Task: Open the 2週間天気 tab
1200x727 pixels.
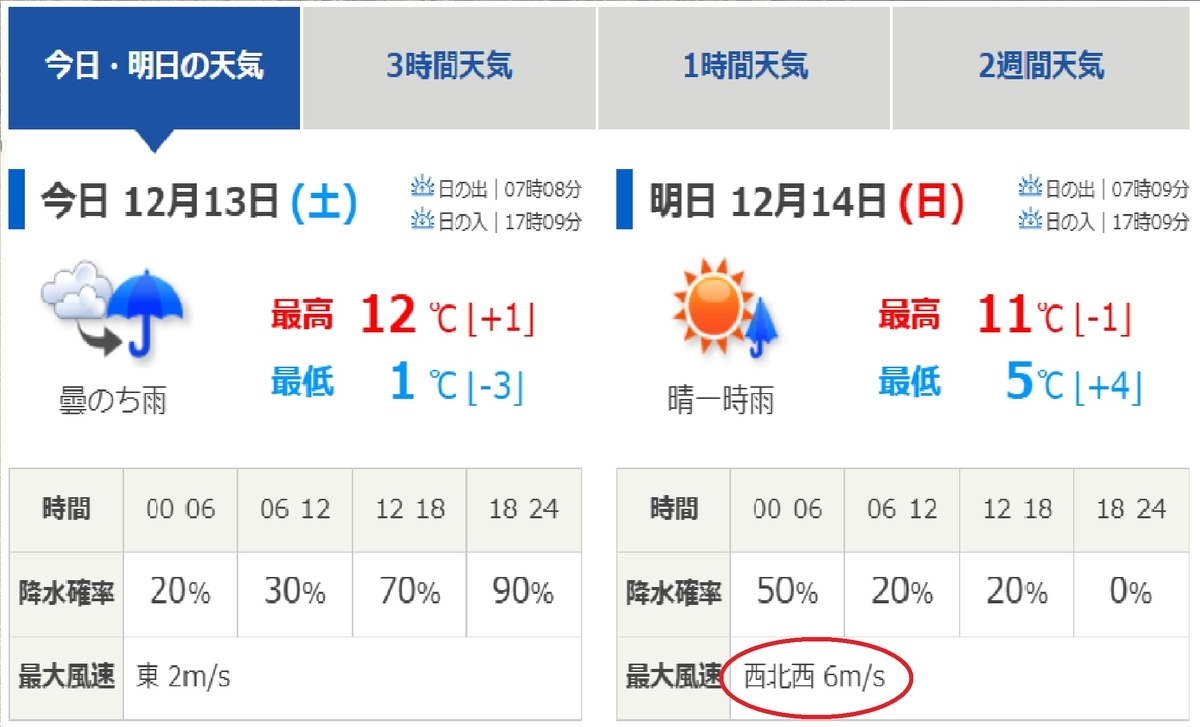Action: click(1041, 68)
